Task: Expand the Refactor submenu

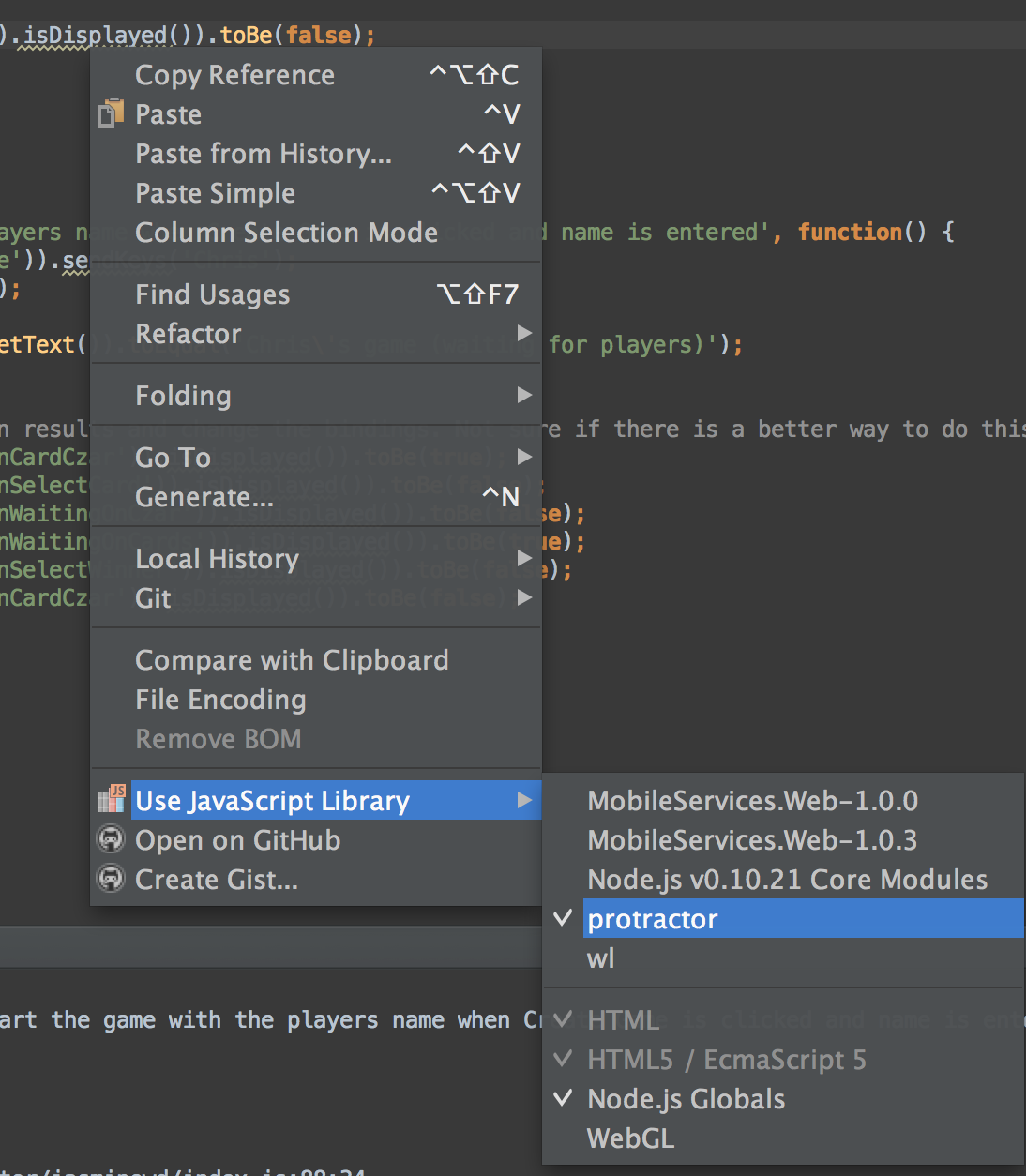Action: [x=523, y=333]
